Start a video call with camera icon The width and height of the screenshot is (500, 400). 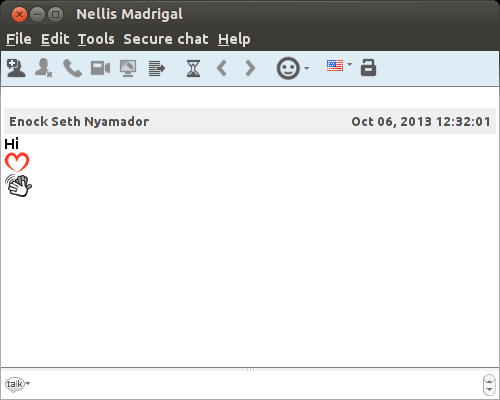[x=100, y=68]
